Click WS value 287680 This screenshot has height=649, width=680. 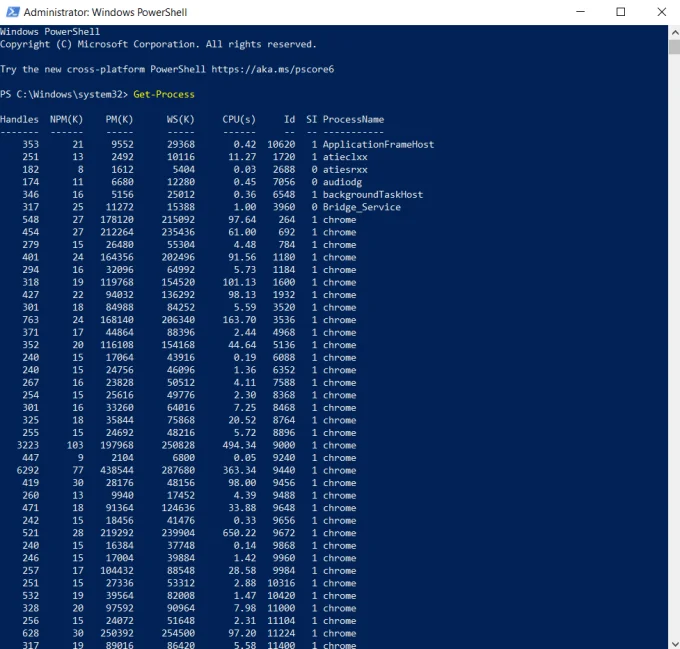pos(178,470)
